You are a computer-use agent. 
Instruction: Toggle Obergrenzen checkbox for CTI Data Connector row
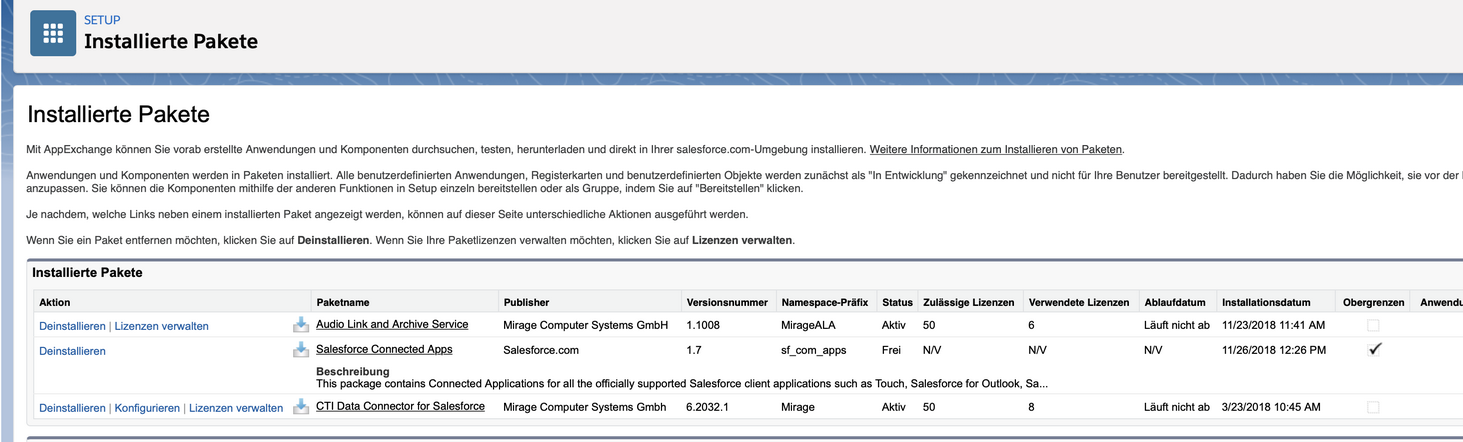click(1373, 407)
